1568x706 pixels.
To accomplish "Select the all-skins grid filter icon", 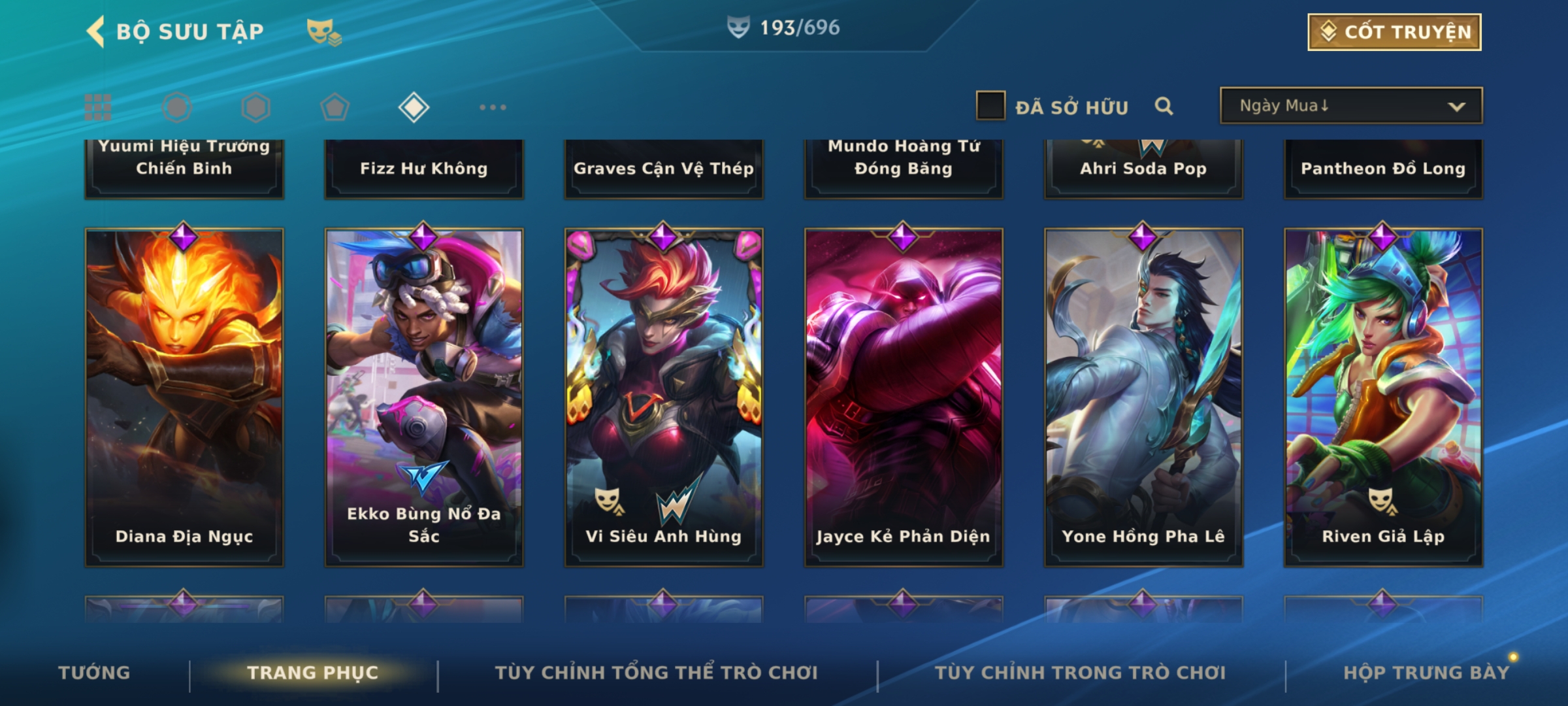I will [98, 107].
